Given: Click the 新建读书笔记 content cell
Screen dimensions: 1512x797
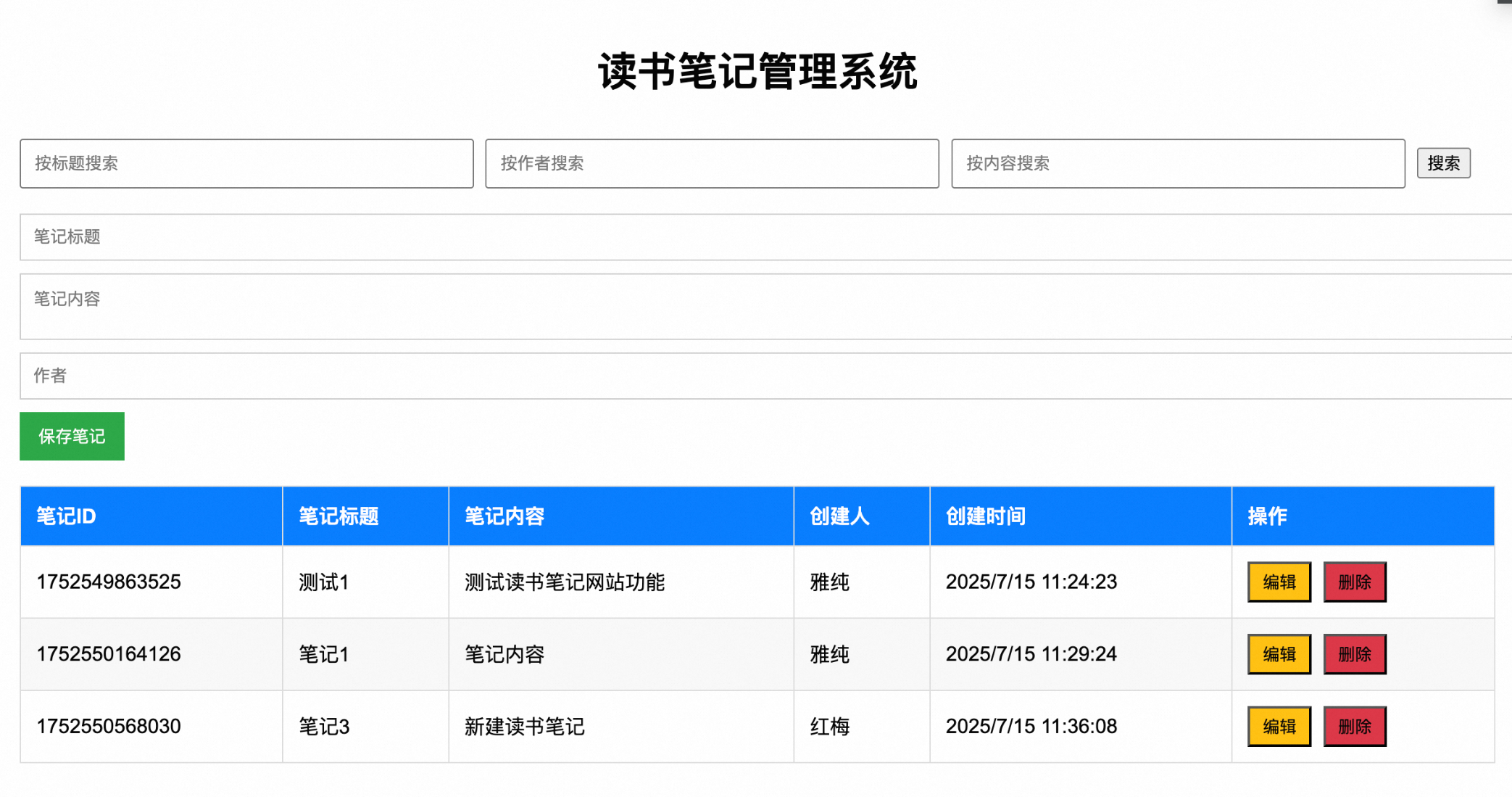Looking at the screenshot, I should click(x=524, y=726).
